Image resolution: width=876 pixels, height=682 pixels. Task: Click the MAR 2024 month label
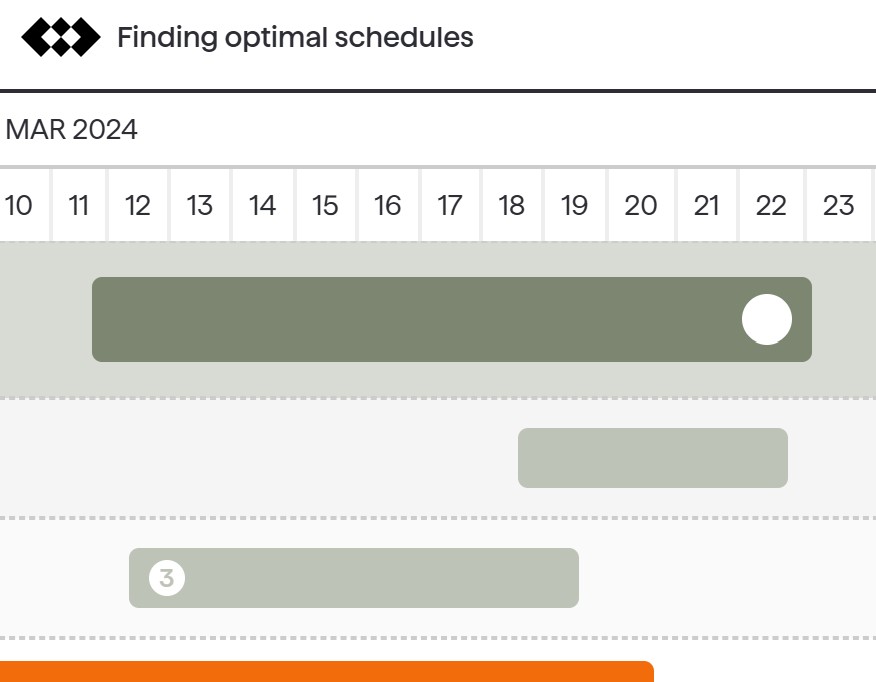tap(71, 130)
